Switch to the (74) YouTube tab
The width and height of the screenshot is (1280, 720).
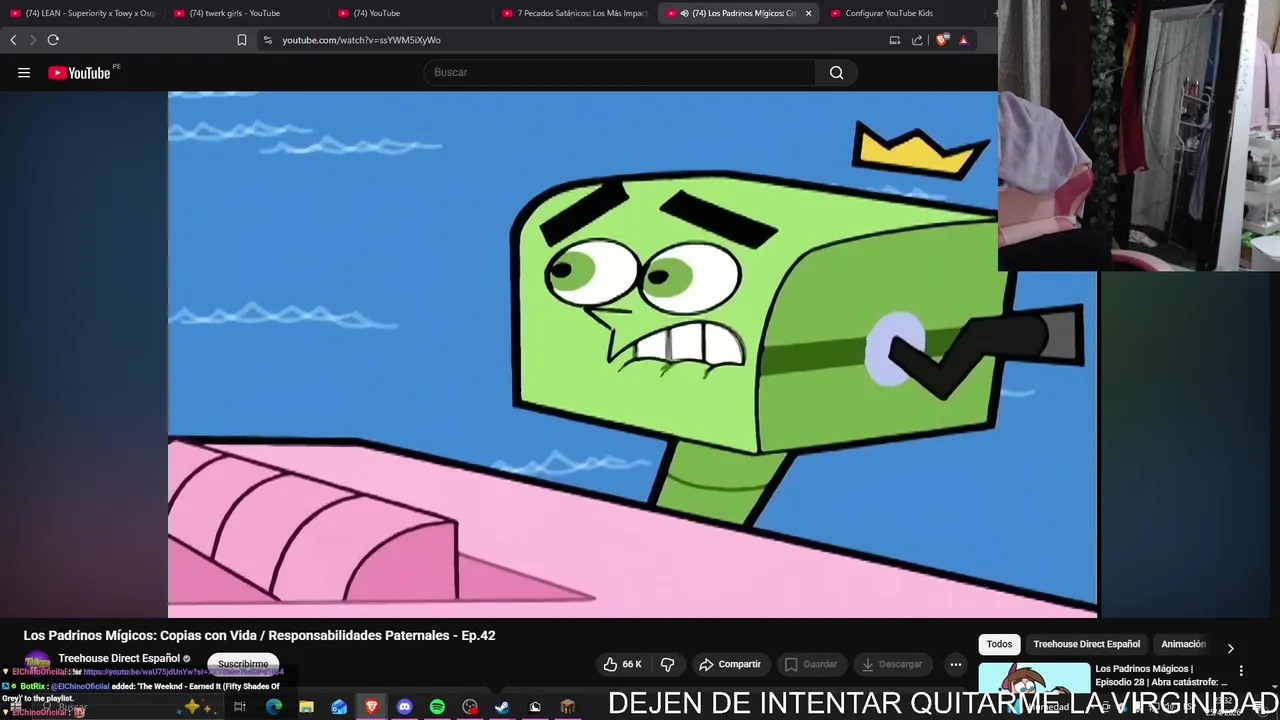410,13
